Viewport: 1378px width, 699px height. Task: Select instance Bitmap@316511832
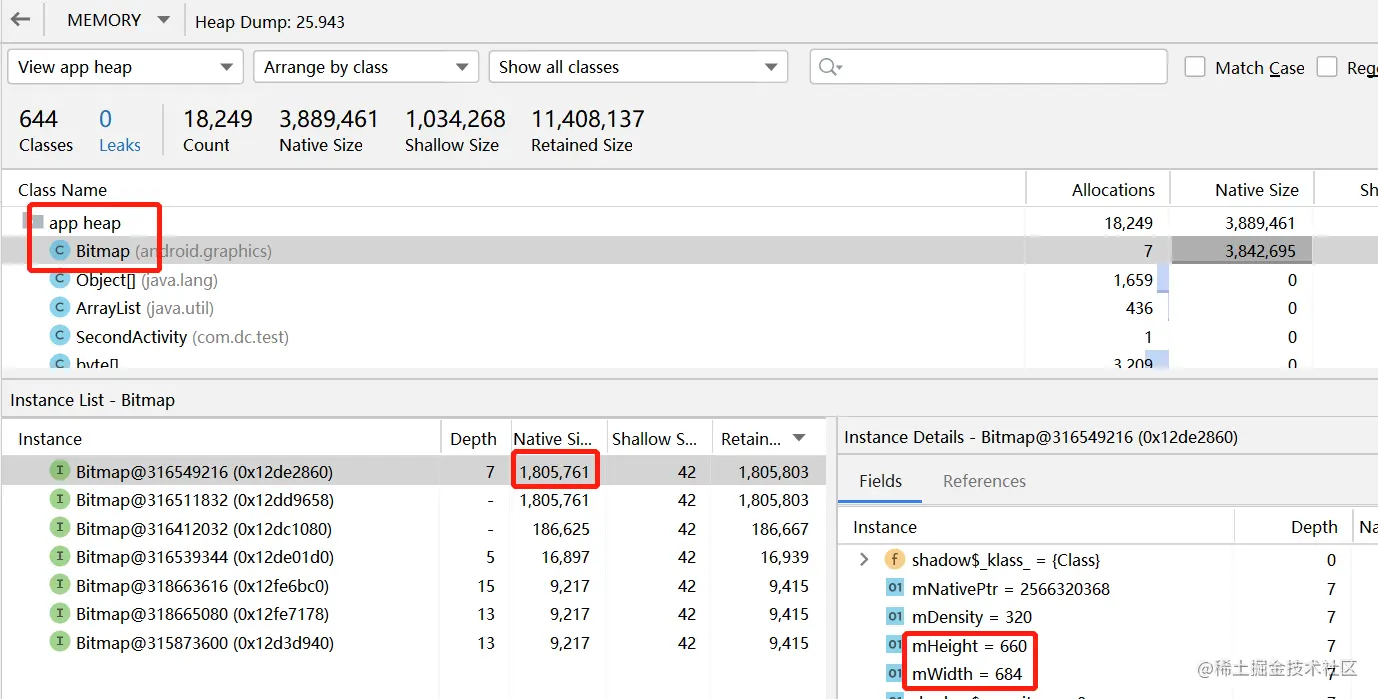tap(414, 500)
